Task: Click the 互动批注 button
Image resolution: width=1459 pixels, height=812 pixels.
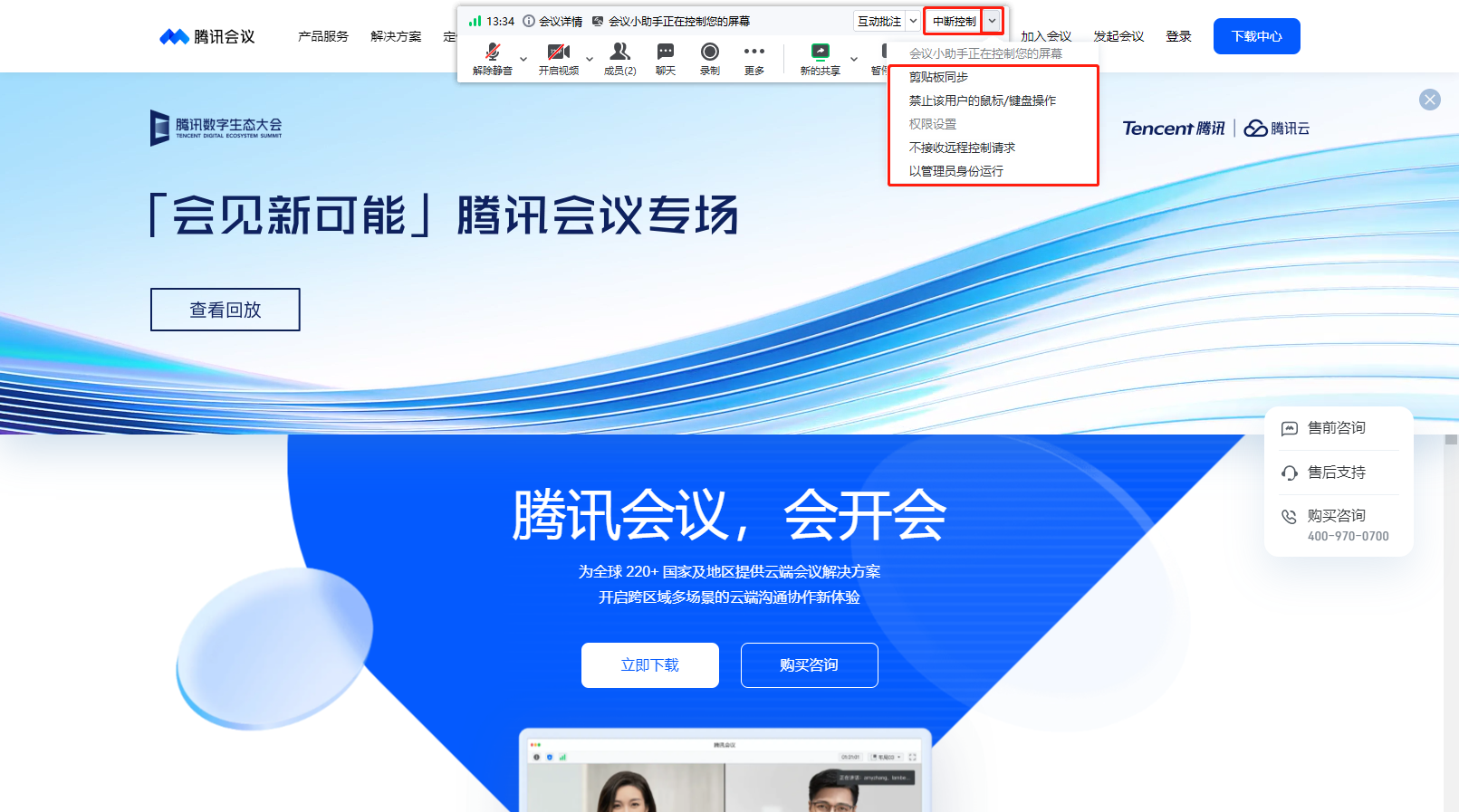Action: pyautogui.click(x=879, y=21)
